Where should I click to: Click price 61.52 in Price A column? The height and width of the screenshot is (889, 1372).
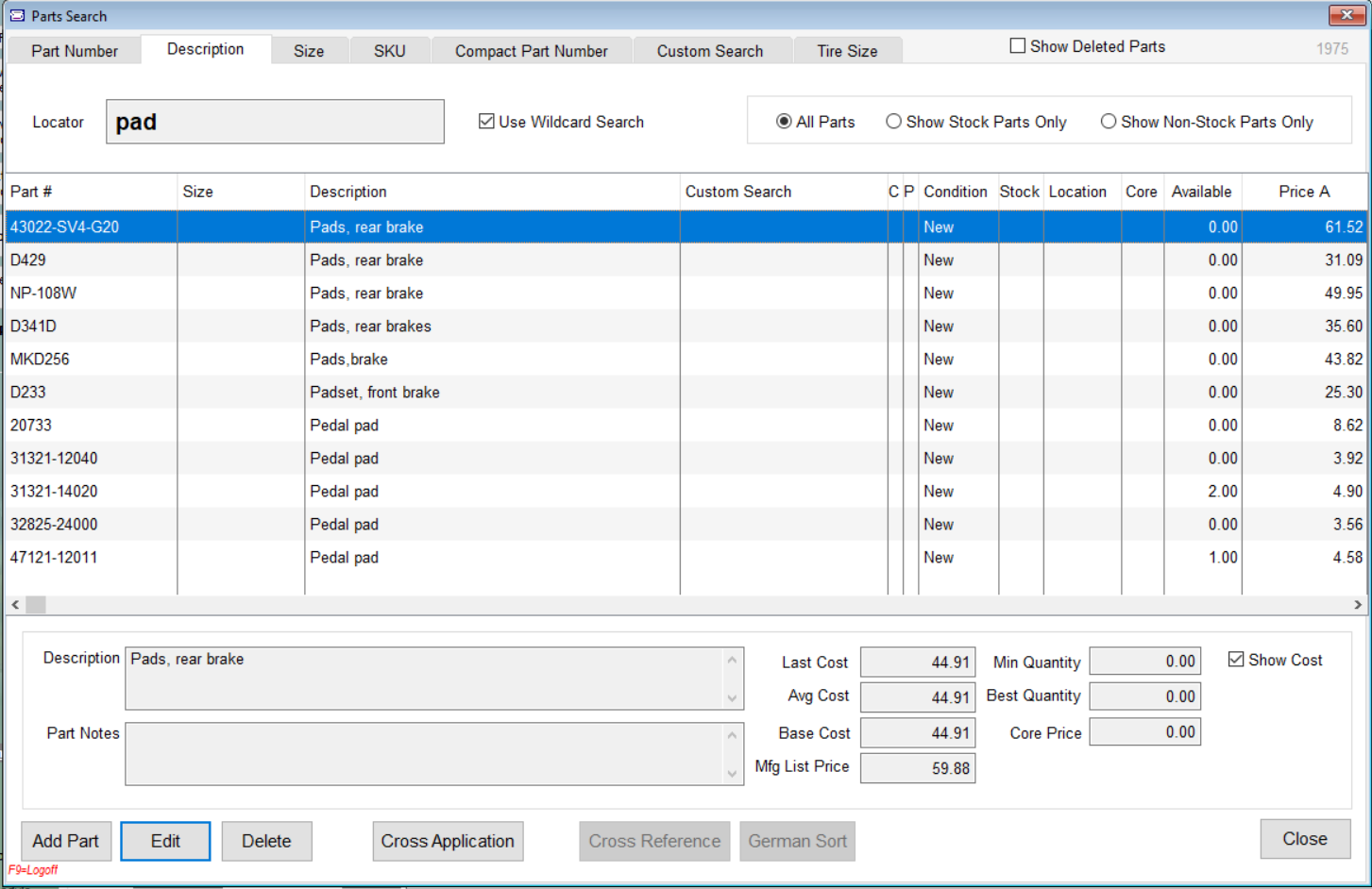click(x=1304, y=226)
